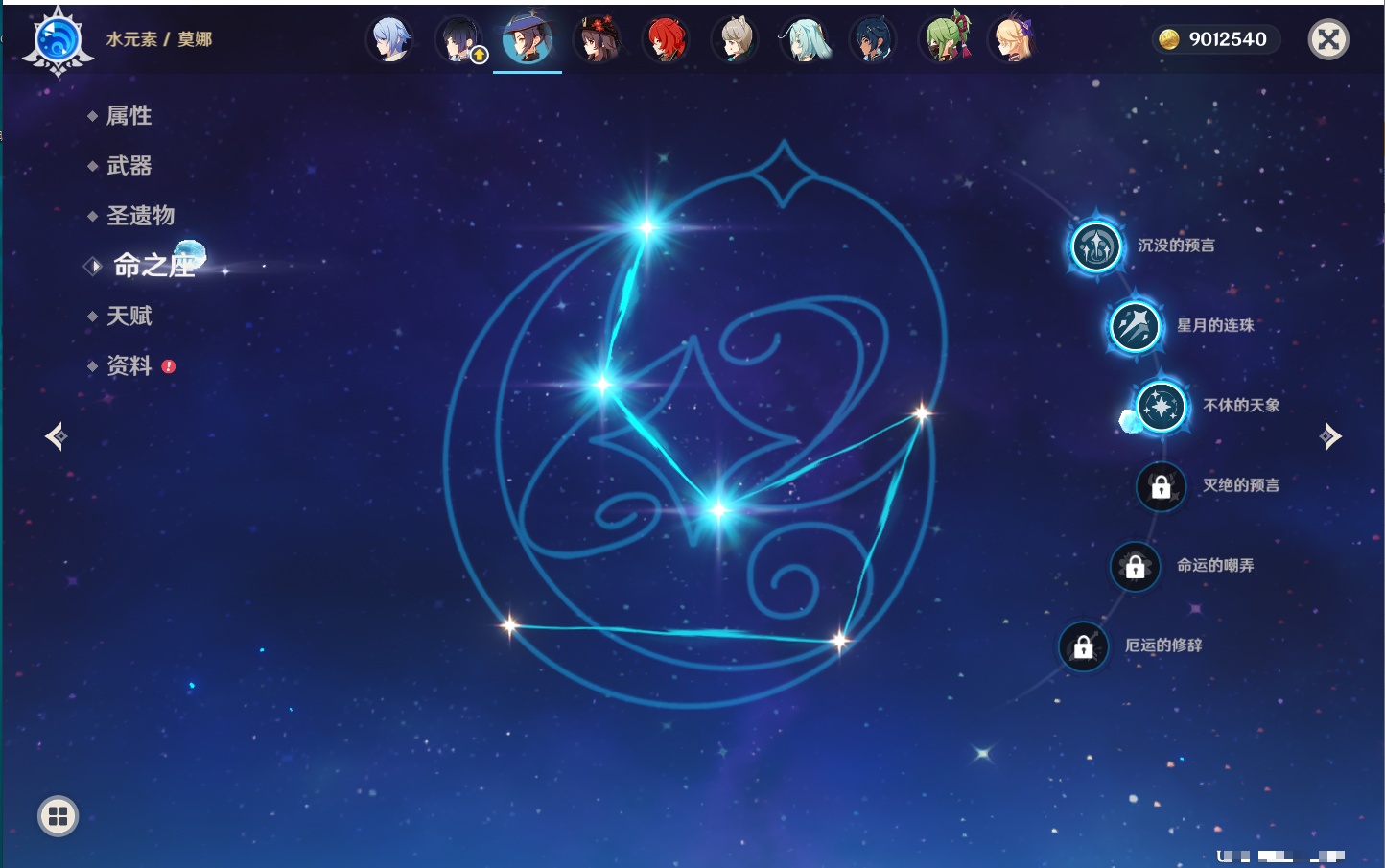View the 不休的天象 constellation node
This screenshot has width=1385, height=868.
[1161, 407]
